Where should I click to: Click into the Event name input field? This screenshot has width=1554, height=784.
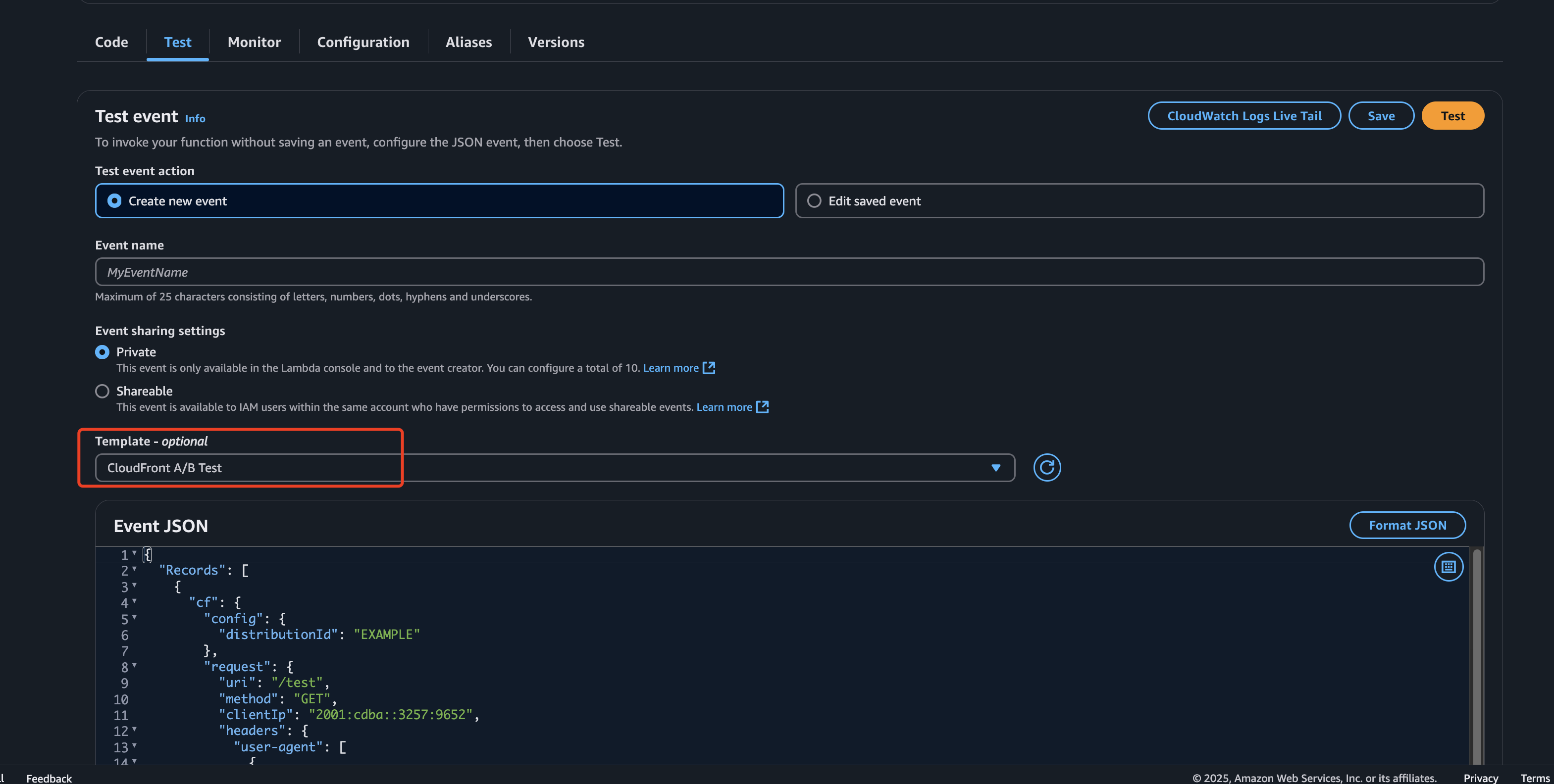[788, 272]
